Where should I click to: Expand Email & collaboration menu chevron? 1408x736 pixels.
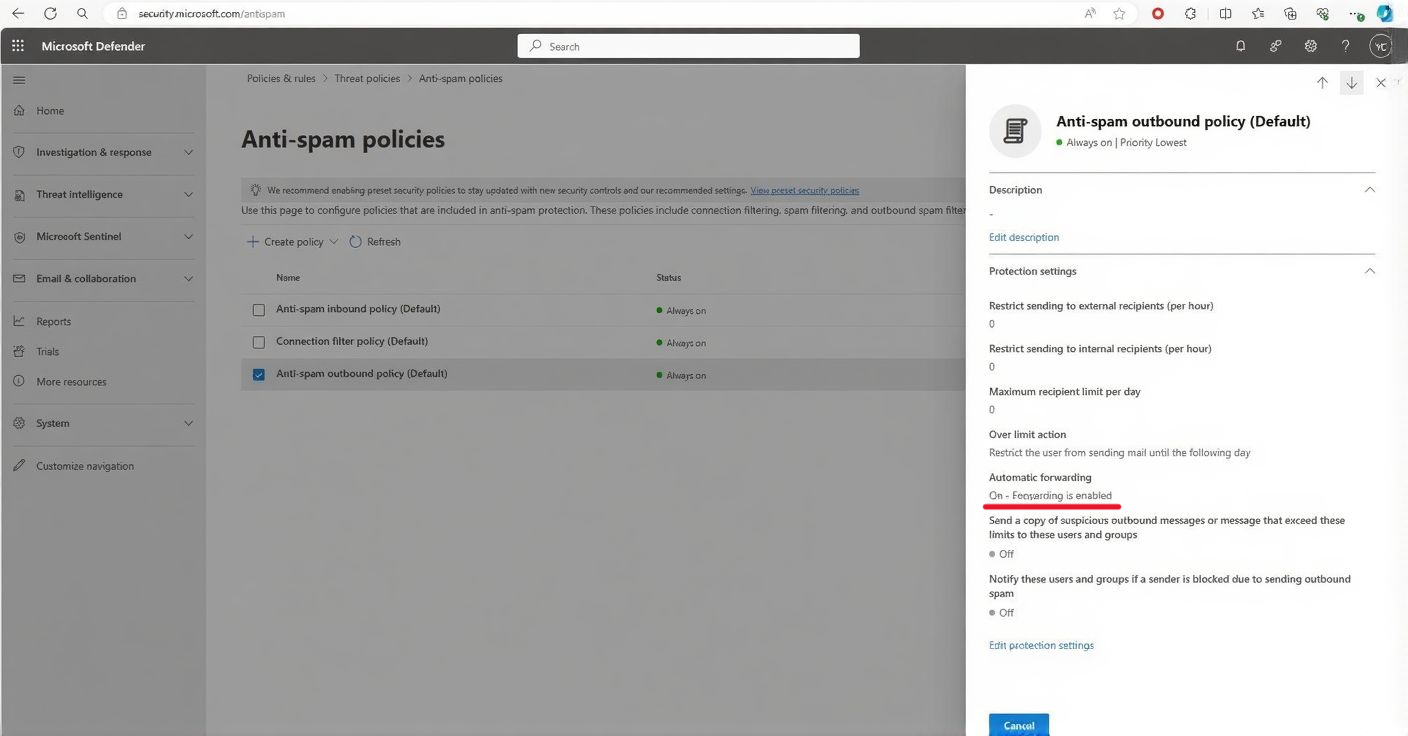tap(188, 279)
